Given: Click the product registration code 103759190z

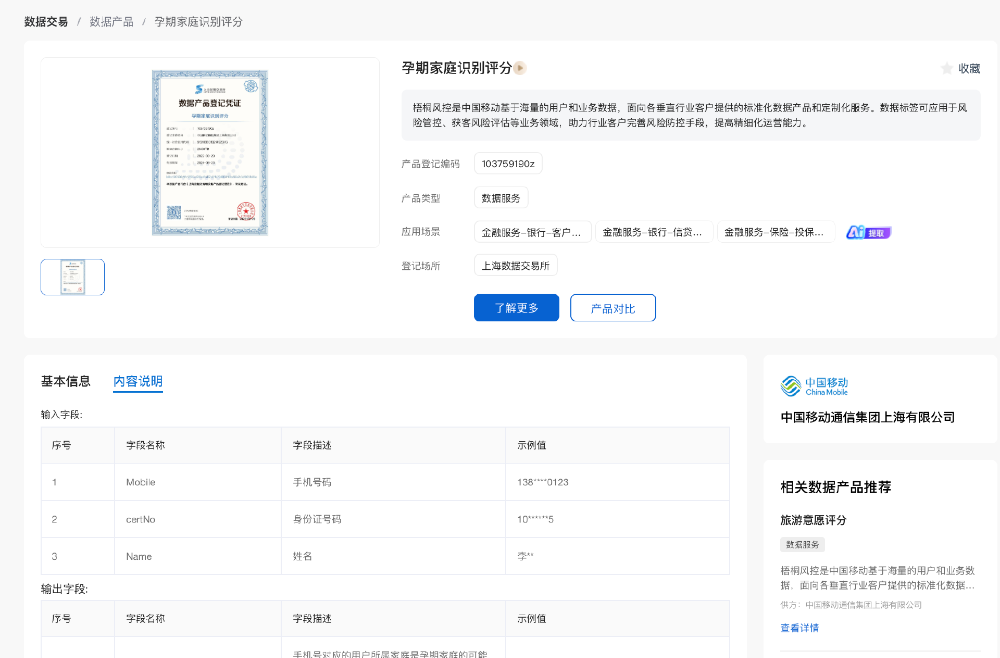Looking at the screenshot, I should click(x=508, y=164).
